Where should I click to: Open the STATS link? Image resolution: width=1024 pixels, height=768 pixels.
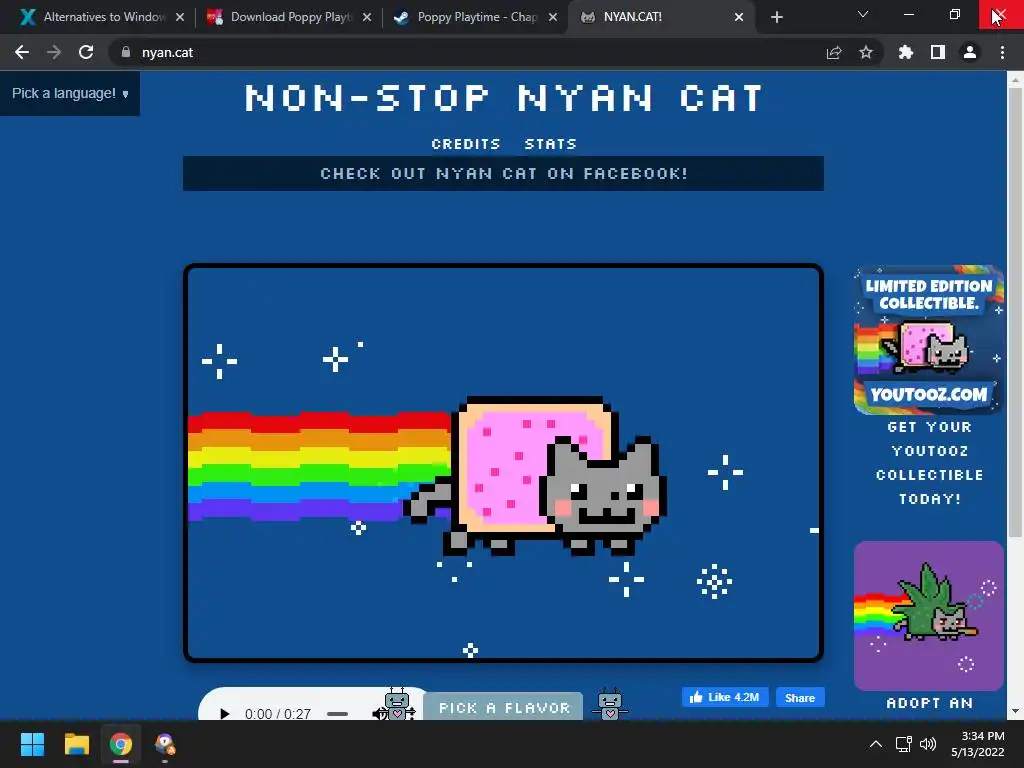pos(551,144)
